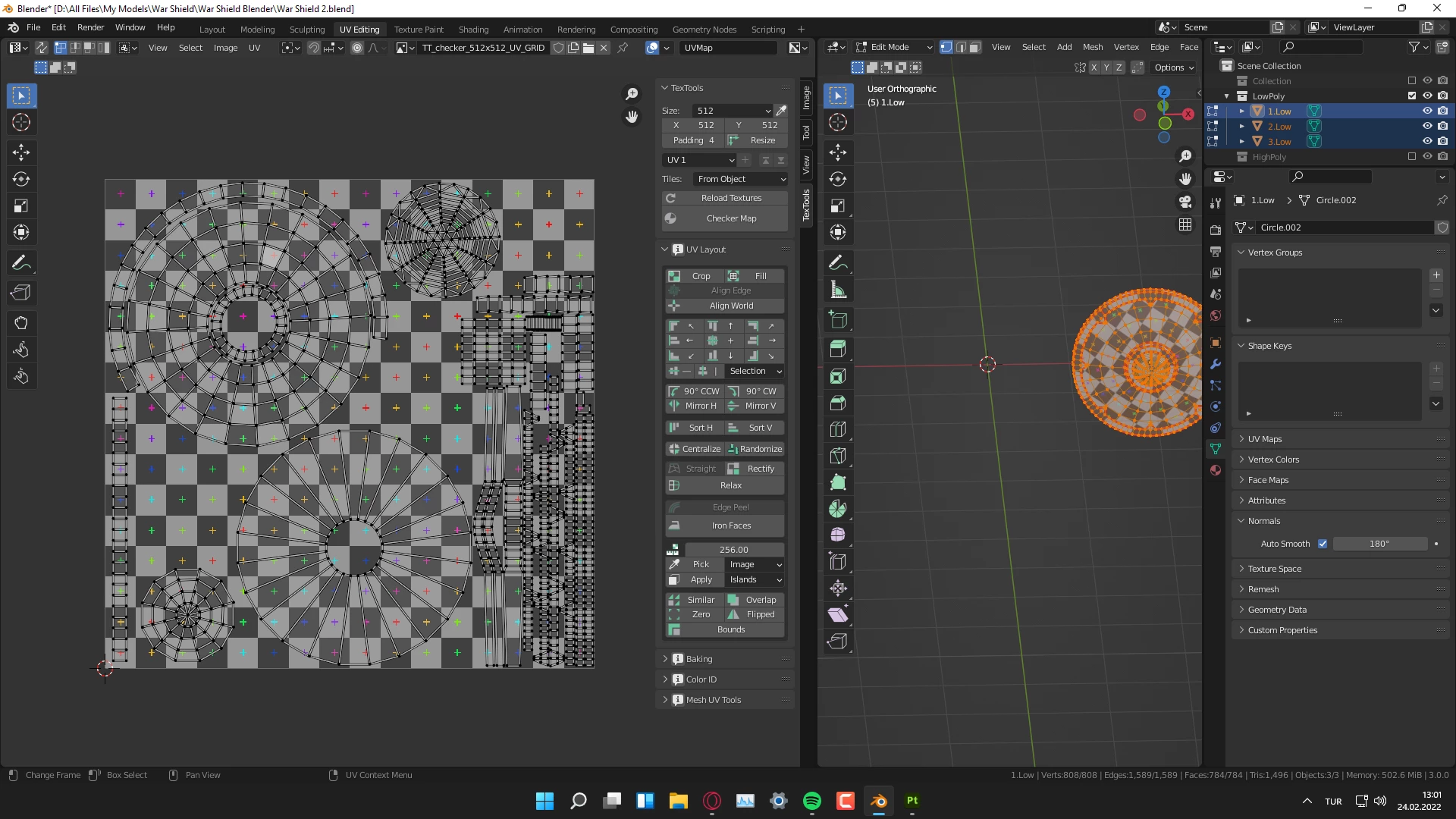Open the Modifier properties wrench tab
Viewport: 1456px width, 819px height.
1216,364
